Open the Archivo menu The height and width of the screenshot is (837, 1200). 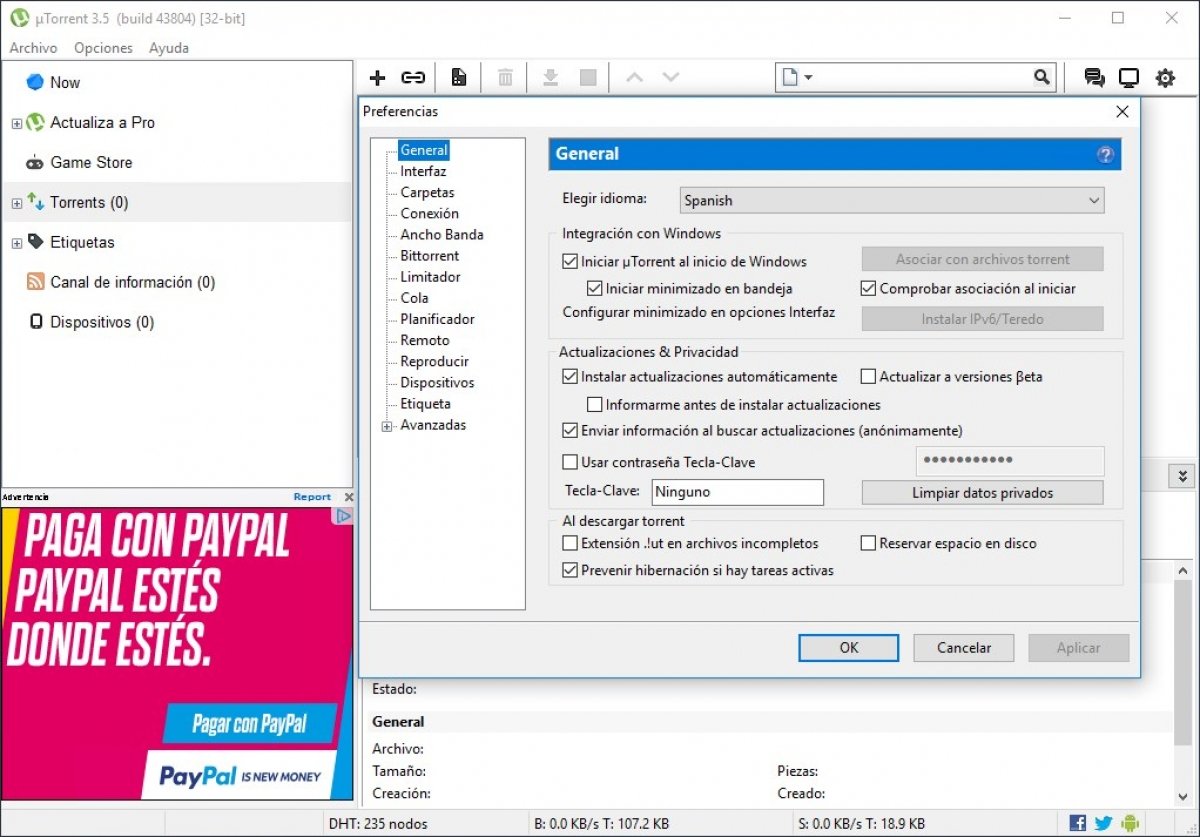pos(33,48)
